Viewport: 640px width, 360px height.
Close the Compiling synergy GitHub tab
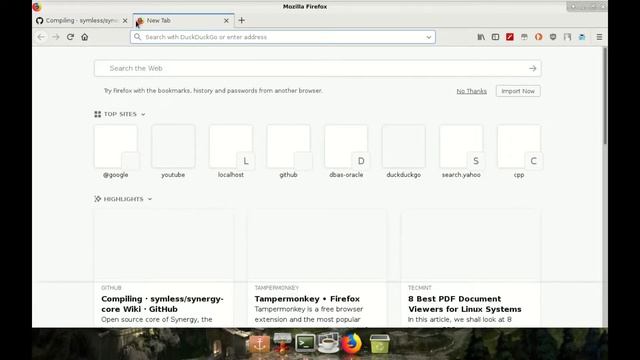pos(125,20)
